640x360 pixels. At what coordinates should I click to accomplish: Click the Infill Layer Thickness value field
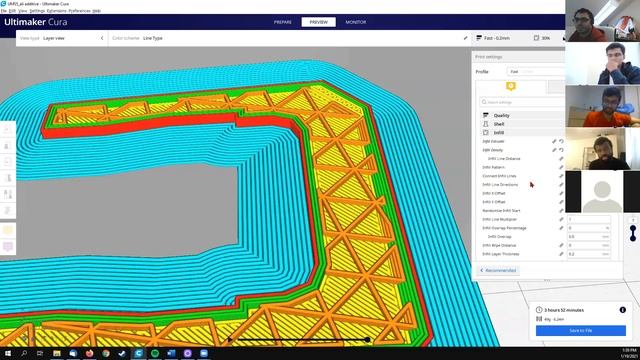point(589,254)
